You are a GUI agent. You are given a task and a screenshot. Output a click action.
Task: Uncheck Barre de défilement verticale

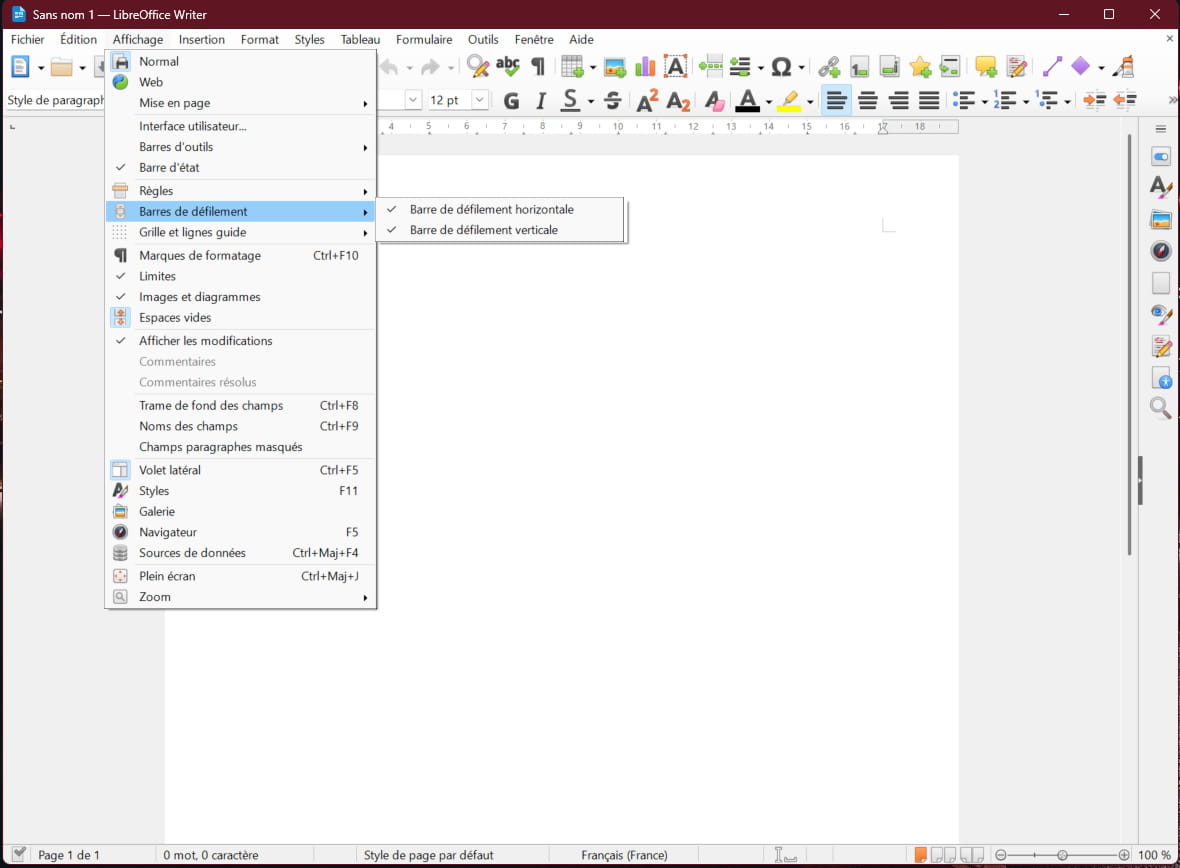[483, 230]
